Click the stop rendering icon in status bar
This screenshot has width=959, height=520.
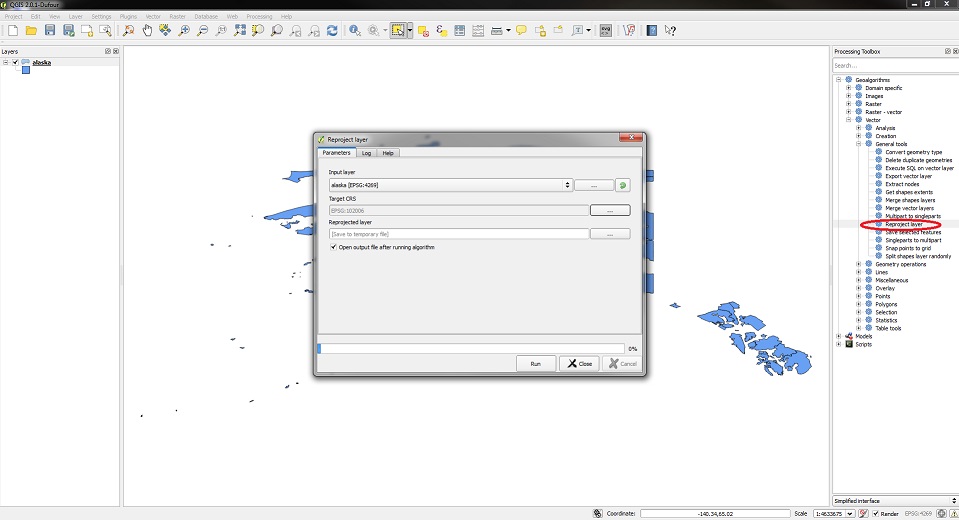[863, 513]
